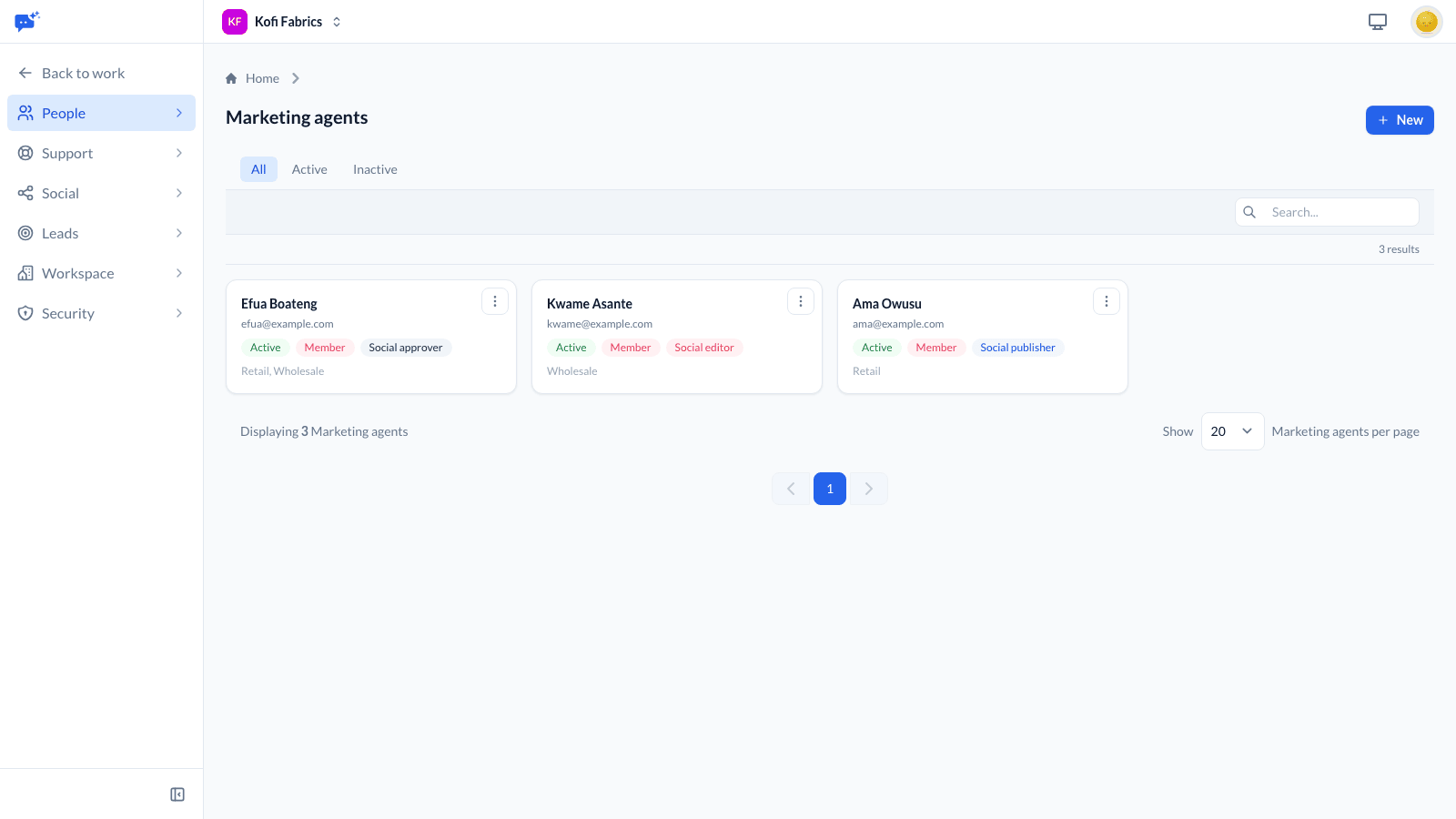Switch to the Active tab
Image resolution: width=1456 pixels, height=819 pixels.
[x=309, y=169]
